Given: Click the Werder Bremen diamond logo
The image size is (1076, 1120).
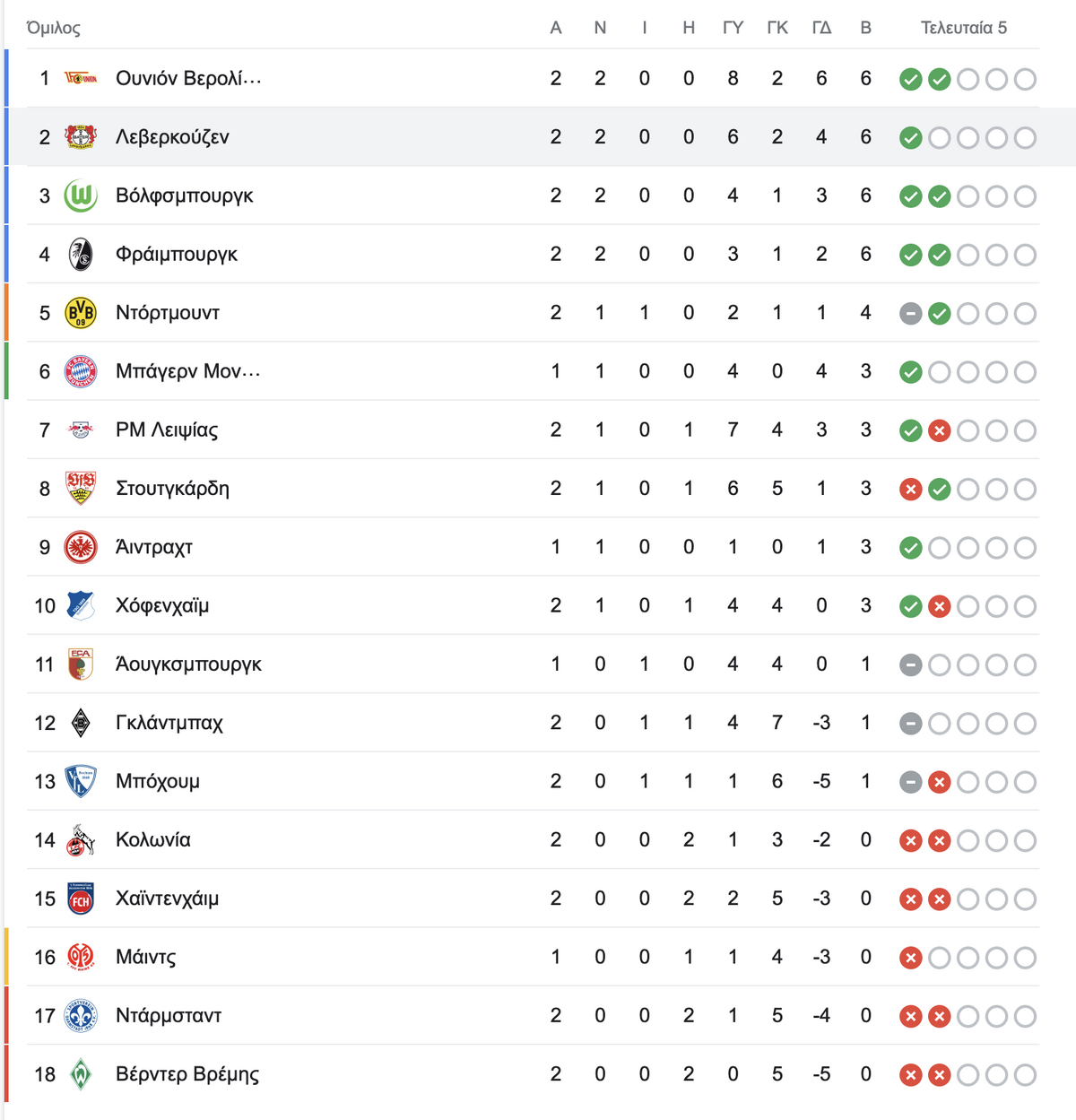Looking at the screenshot, I should (81, 1074).
